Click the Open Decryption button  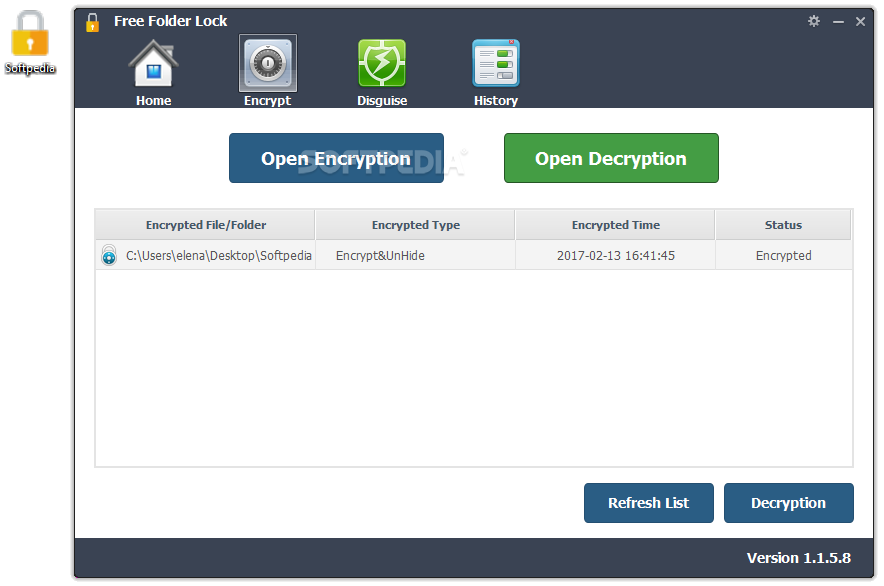coord(611,158)
